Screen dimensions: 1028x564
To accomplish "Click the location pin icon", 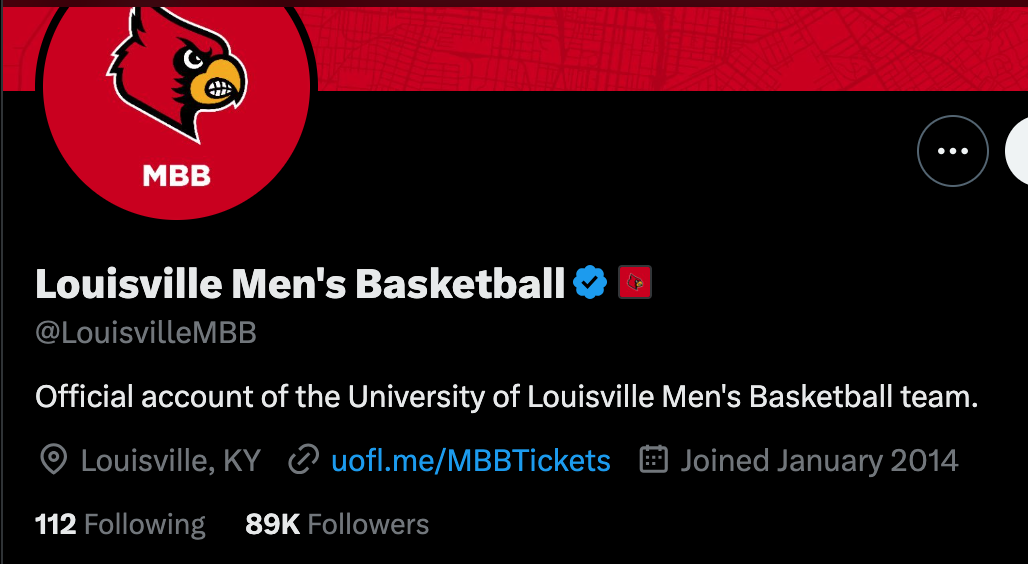I will 53,460.
